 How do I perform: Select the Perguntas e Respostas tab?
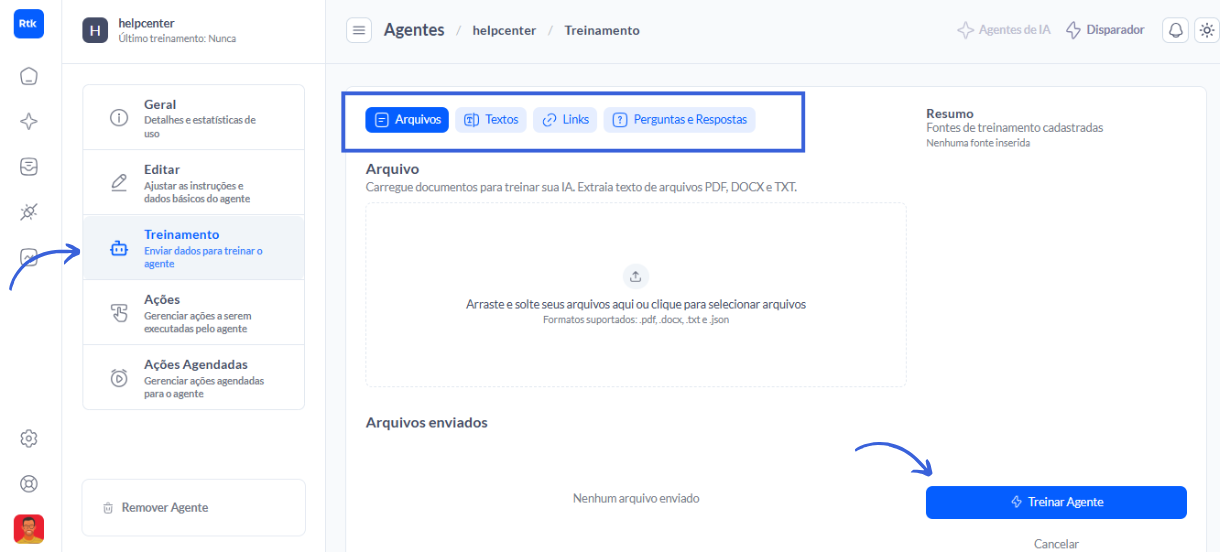pos(680,120)
